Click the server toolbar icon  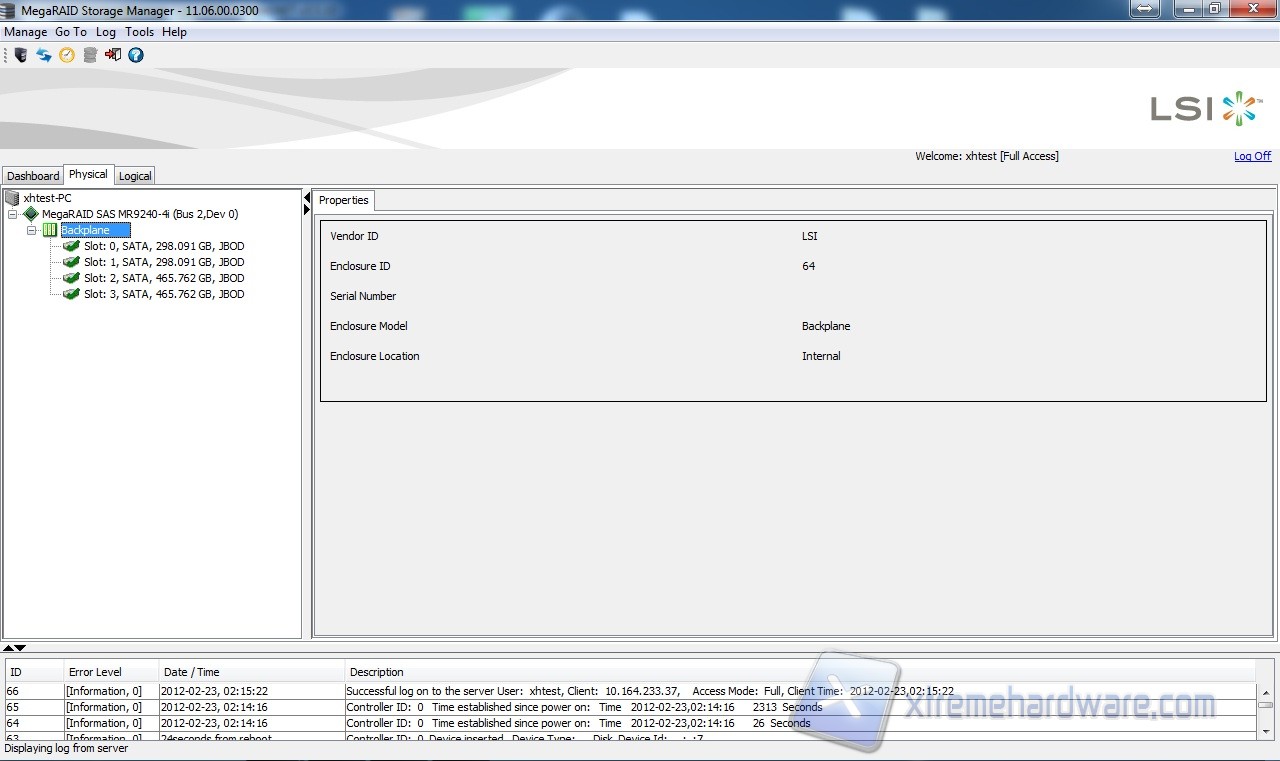coord(20,55)
